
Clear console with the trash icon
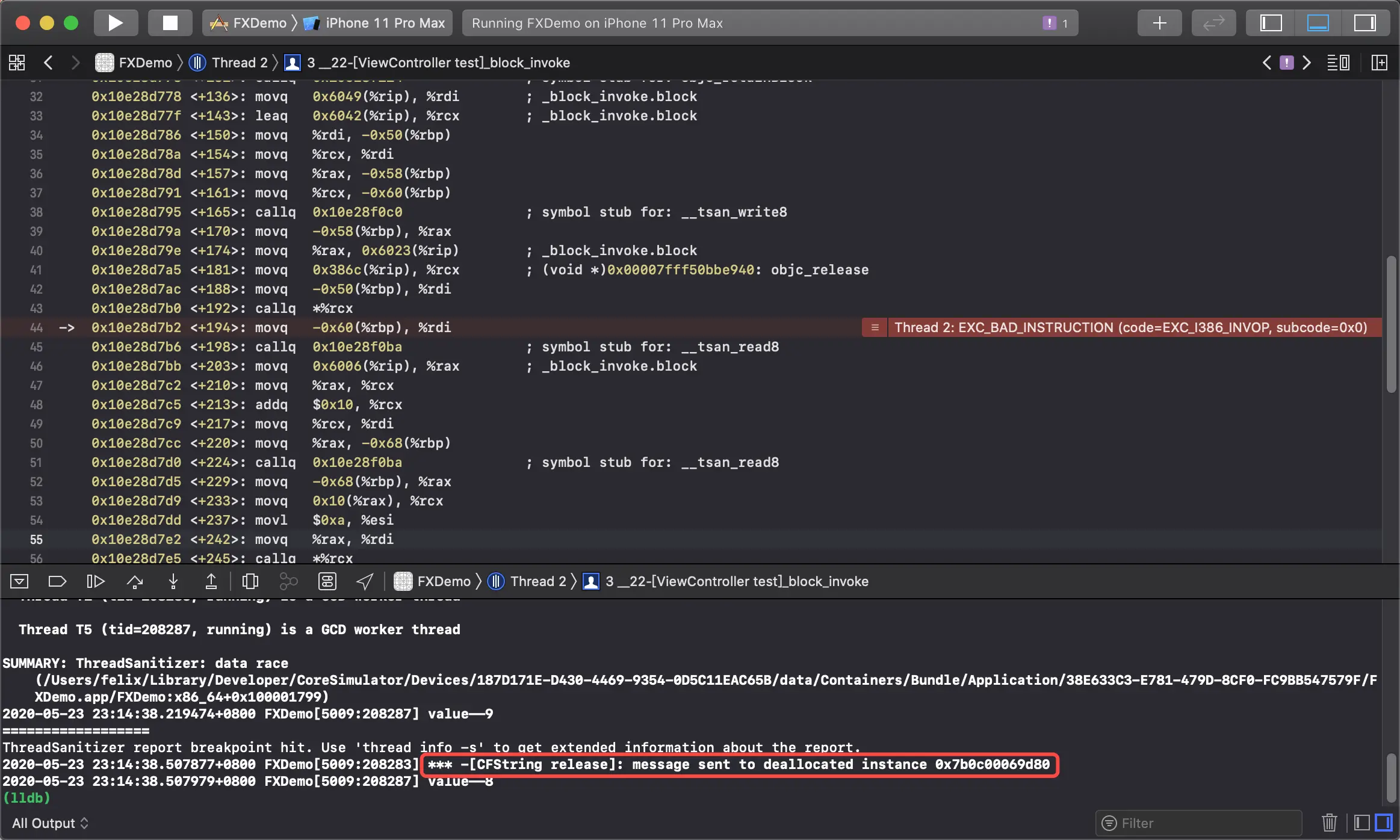(x=1329, y=823)
